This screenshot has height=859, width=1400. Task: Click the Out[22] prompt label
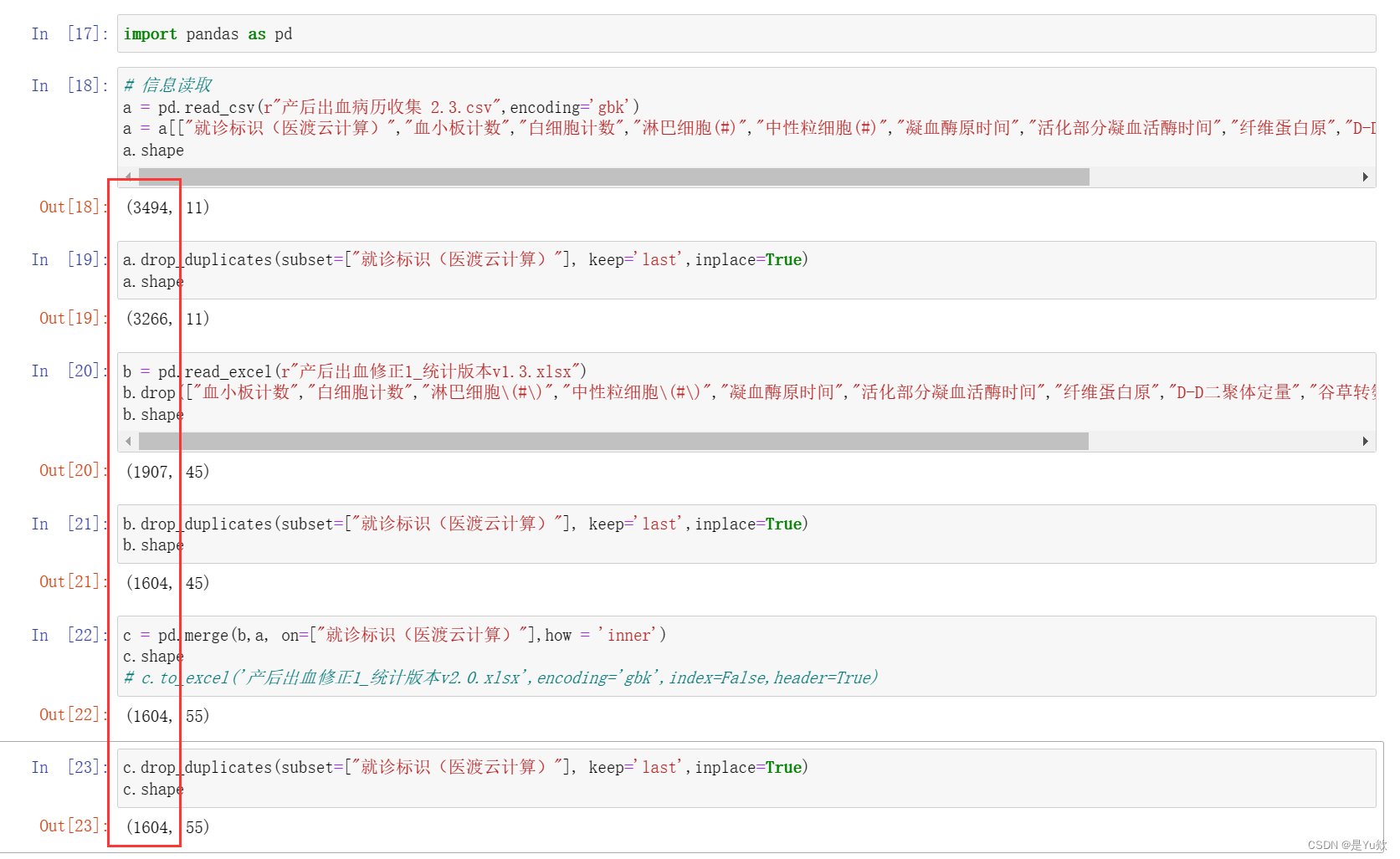coord(73,714)
